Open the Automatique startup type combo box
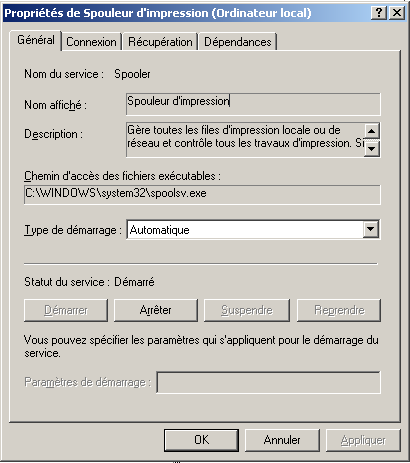Image resolution: width=410 pixels, height=463 pixels. point(253,229)
